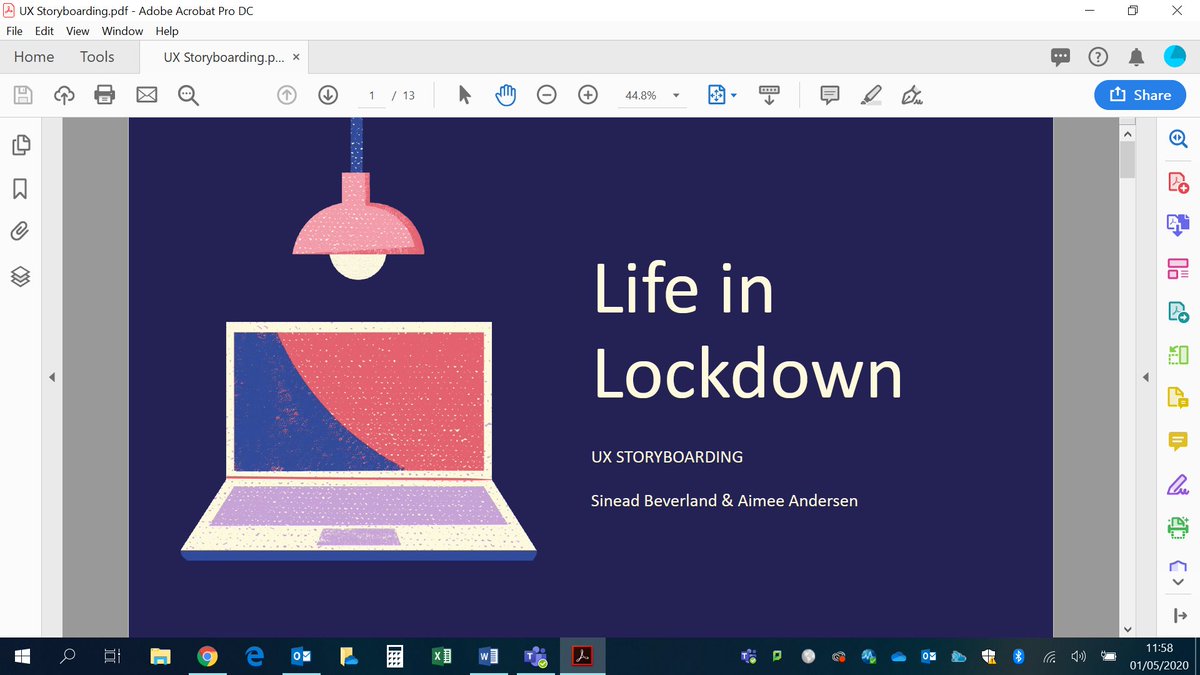Viewport: 1200px width, 675px height.
Task: Zoom out with minus button
Action: 547,95
